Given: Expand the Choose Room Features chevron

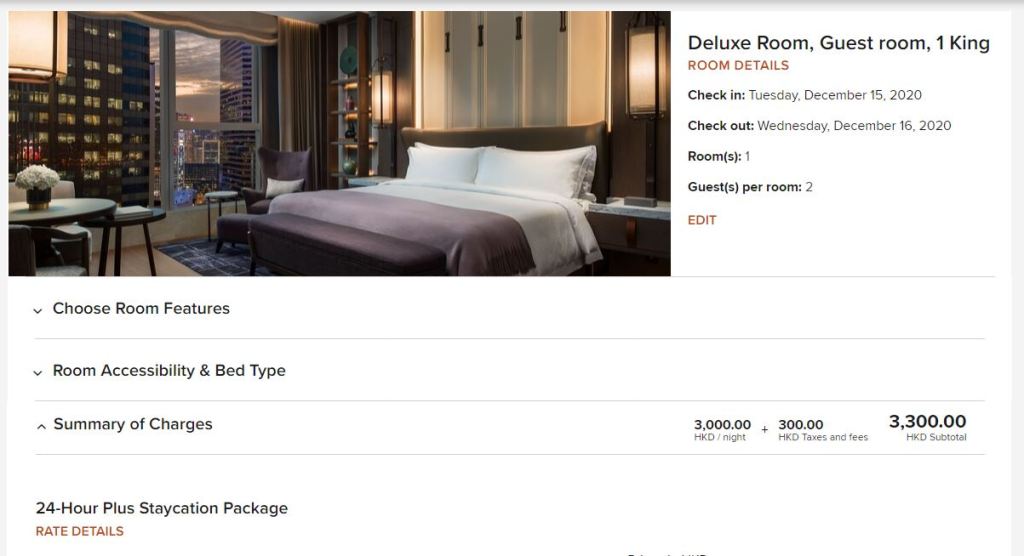Looking at the screenshot, I should (38, 311).
